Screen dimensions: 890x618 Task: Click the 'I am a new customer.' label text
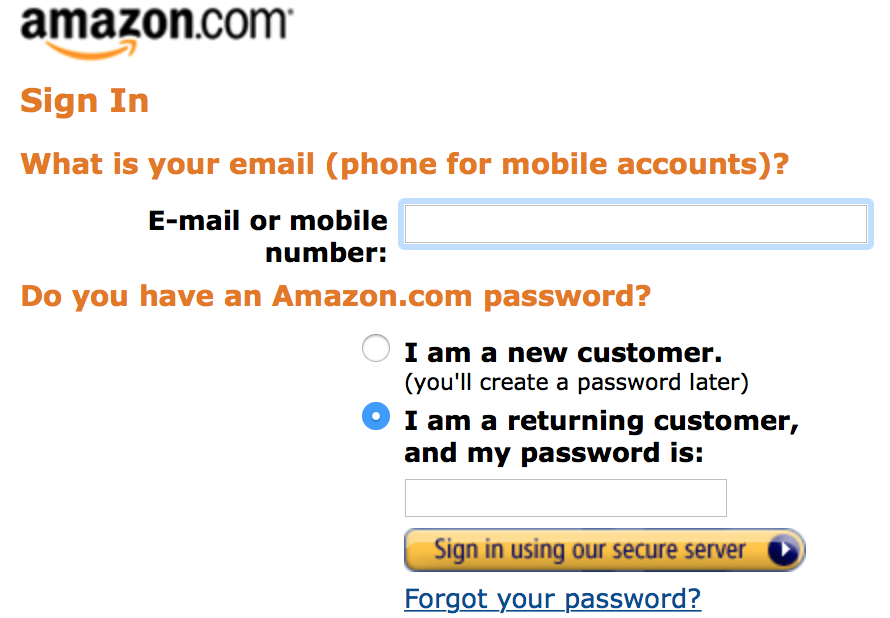(x=562, y=352)
